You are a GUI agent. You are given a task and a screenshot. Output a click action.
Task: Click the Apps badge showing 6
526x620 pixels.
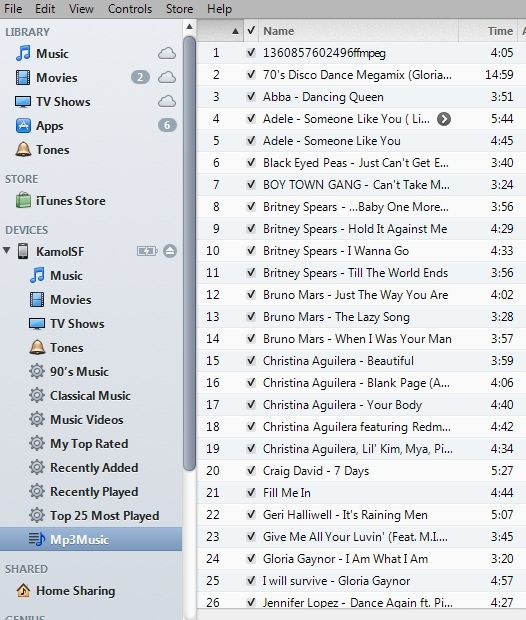[167, 125]
